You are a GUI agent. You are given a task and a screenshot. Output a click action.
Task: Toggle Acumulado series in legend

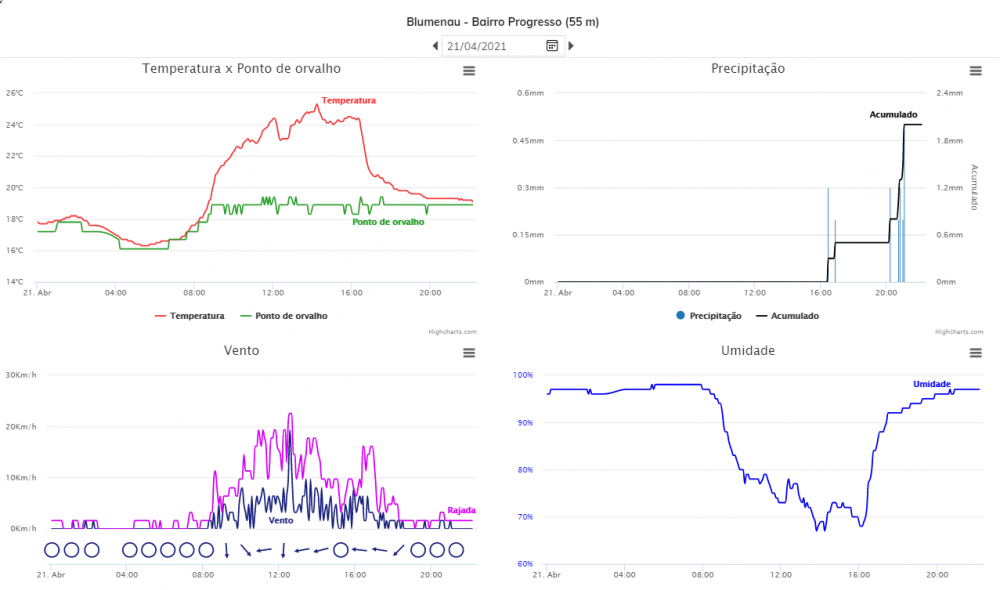click(x=795, y=316)
